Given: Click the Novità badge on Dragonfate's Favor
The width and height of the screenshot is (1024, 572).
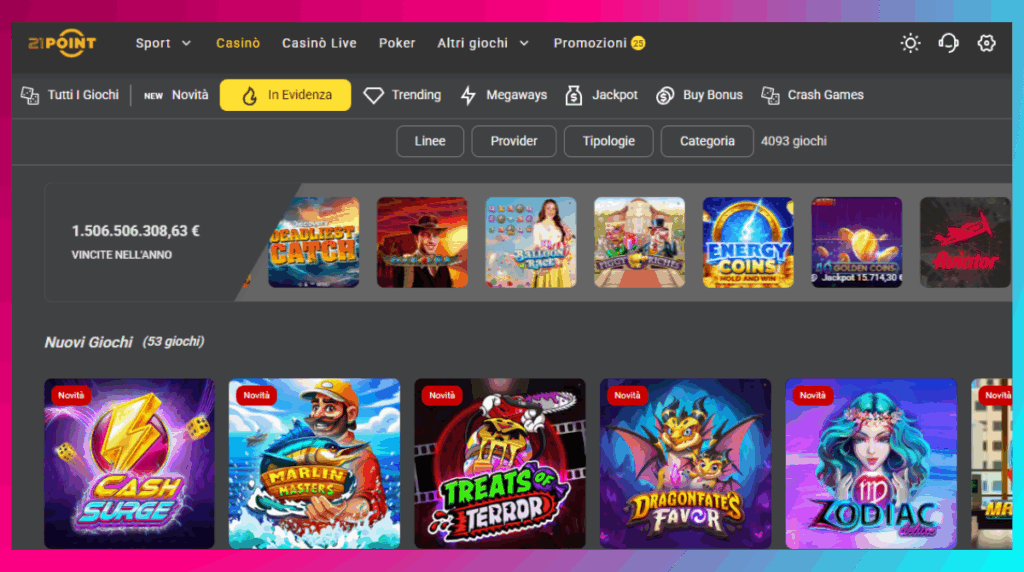Looking at the screenshot, I should click(x=627, y=396).
